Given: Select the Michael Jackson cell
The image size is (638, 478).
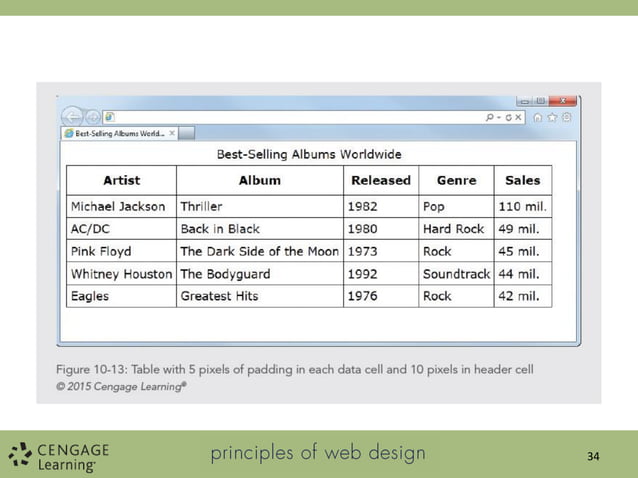Looking at the screenshot, I should pyautogui.click(x=122, y=207).
